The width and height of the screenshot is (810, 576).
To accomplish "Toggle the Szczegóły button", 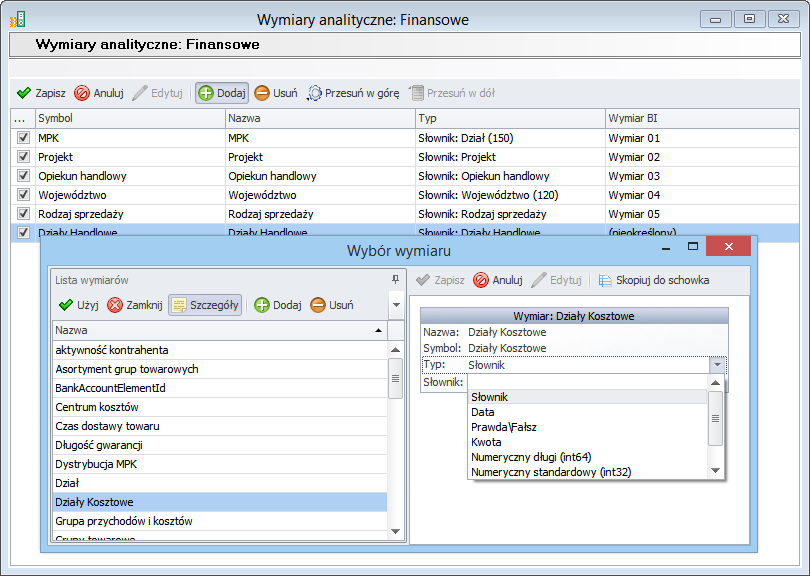I will coord(205,305).
